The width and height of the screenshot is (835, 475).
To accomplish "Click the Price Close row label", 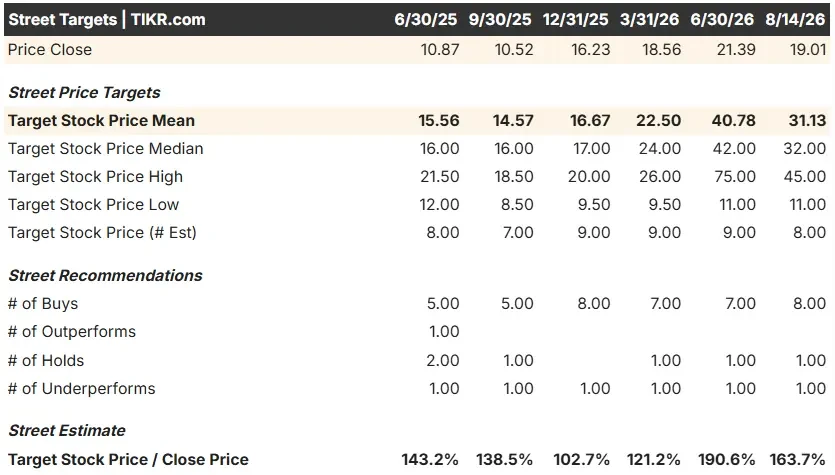I will click(x=50, y=50).
